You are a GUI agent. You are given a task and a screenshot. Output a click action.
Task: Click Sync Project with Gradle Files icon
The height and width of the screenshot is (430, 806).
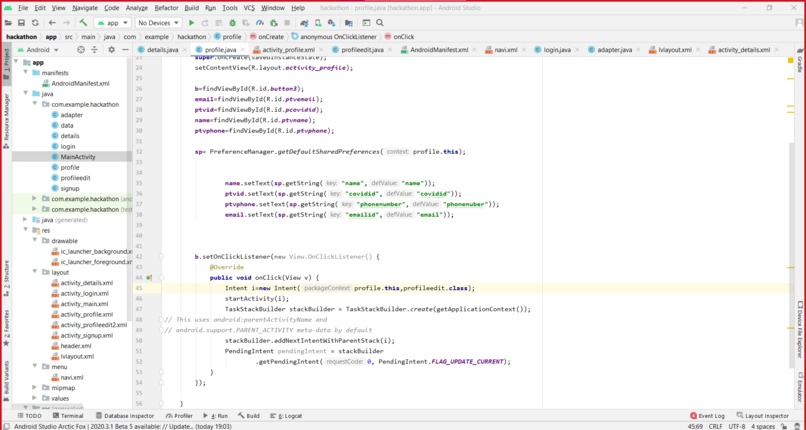304,23
